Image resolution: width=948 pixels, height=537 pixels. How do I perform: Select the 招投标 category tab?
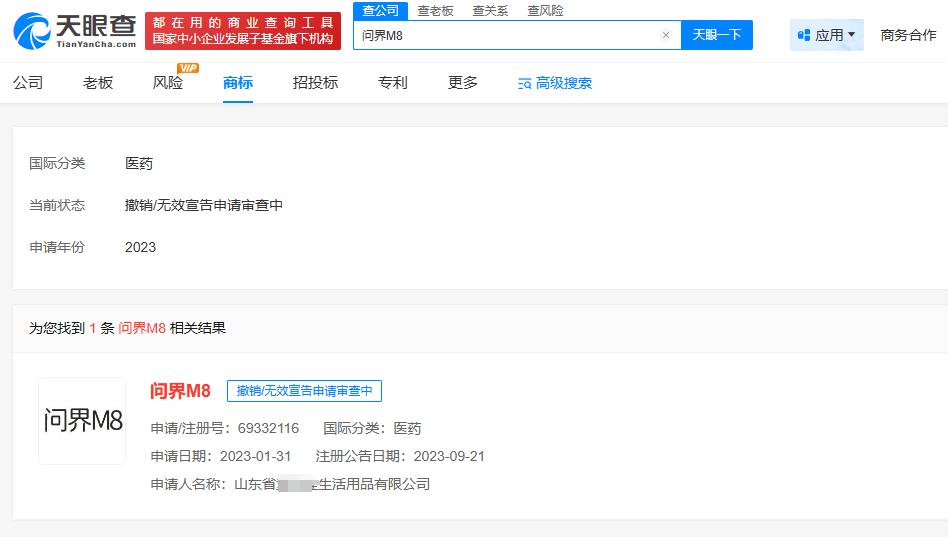[x=315, y=82]
